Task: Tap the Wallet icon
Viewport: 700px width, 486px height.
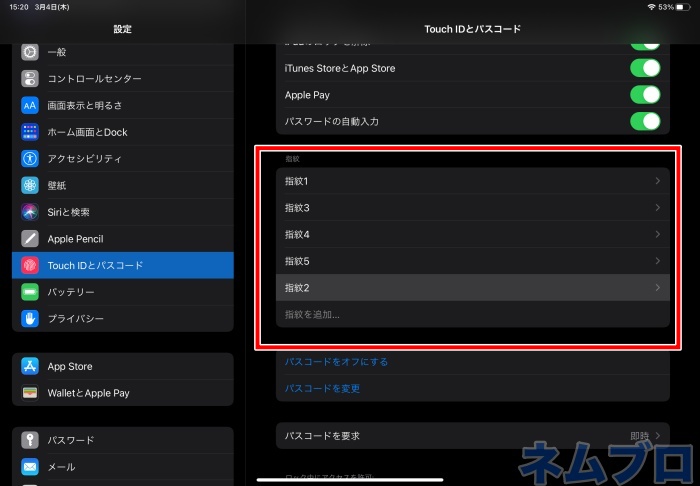Action: click(30, 393)
